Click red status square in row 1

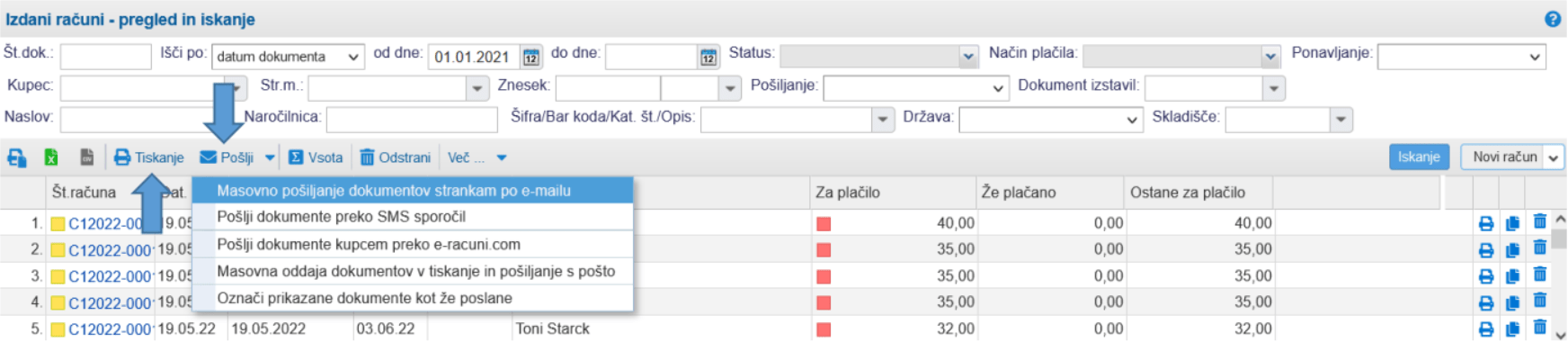[824, 224]
